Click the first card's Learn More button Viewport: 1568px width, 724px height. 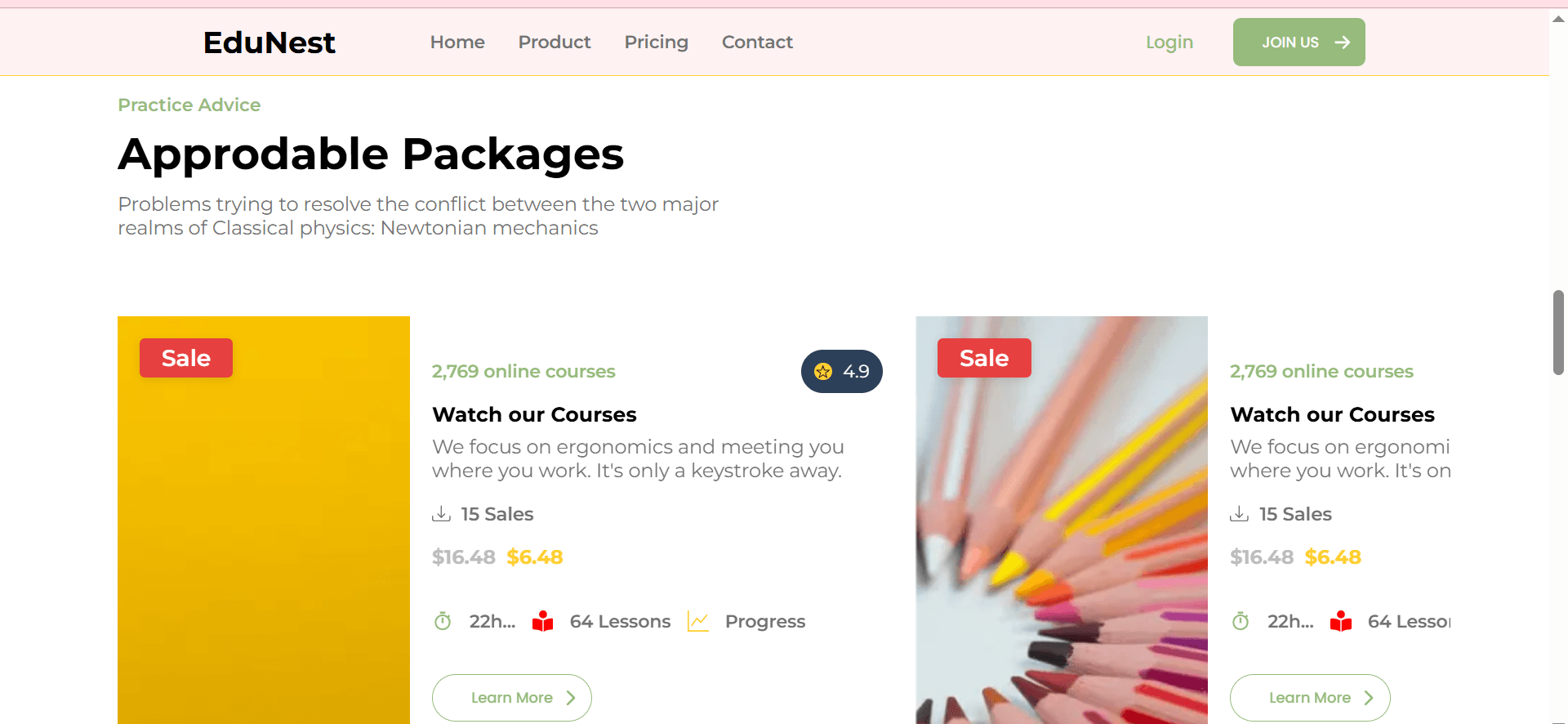[x=512, y=698]
